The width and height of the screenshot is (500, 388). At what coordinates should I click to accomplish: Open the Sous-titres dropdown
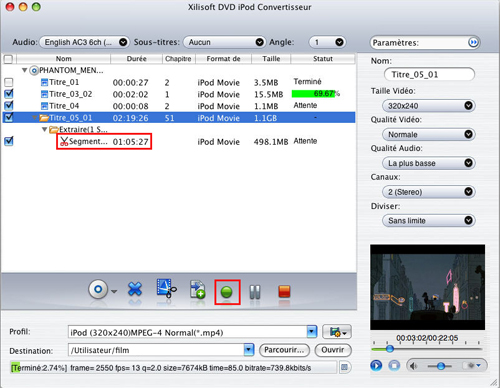coord(224,42)
